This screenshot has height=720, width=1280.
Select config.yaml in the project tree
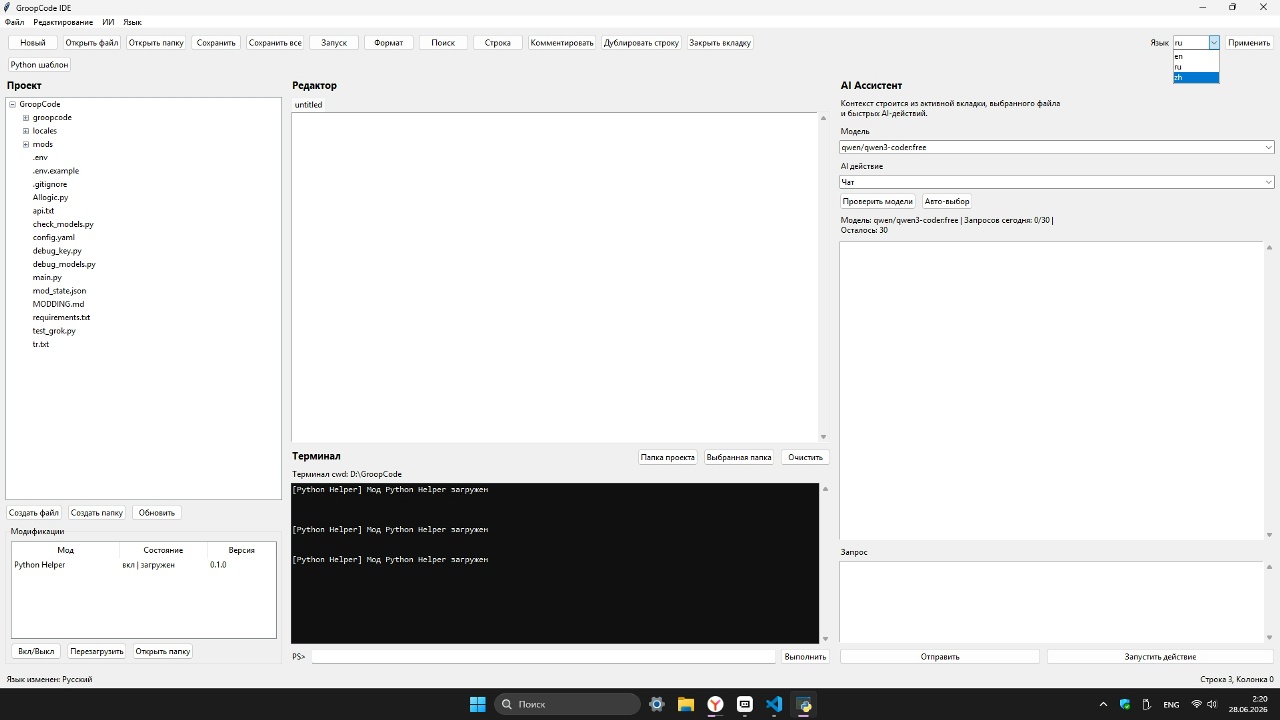click(53, 238)
